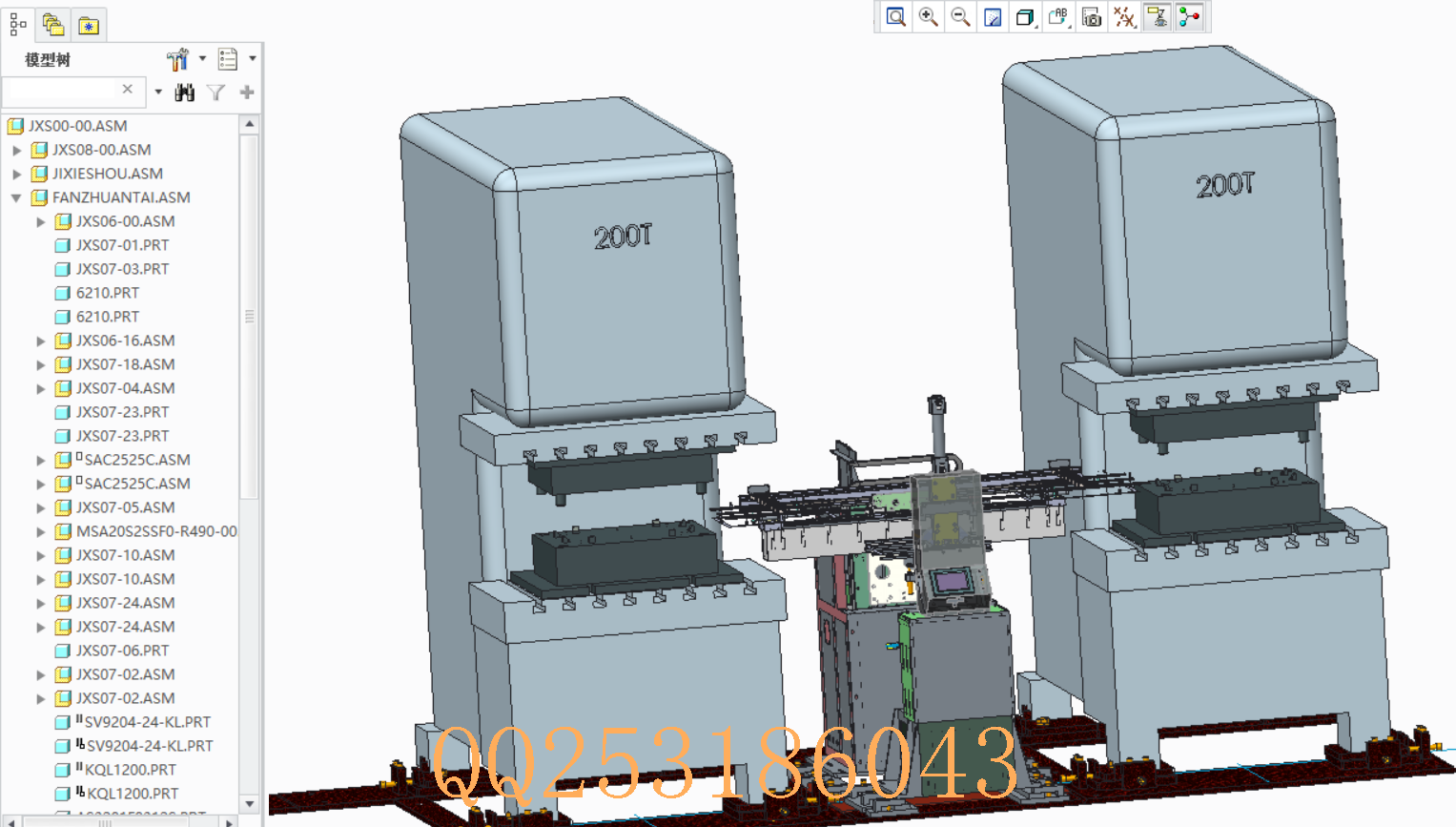Open the search field options dropdown arrow
The height and width of the screenshot is (827, 1456).
pyautogui.click(x=158, y=92)
